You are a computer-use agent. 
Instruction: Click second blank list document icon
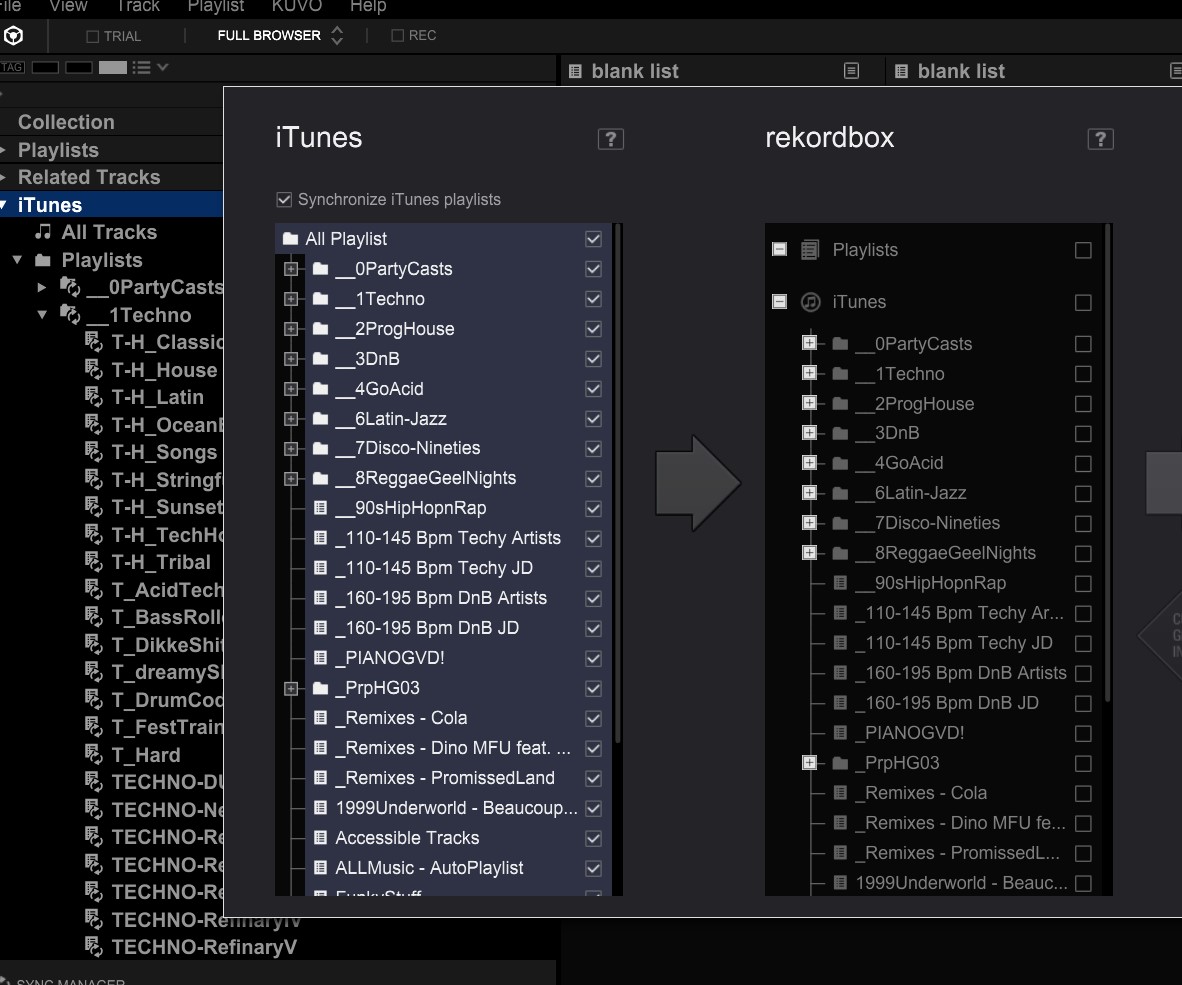[x=901, y=71]
